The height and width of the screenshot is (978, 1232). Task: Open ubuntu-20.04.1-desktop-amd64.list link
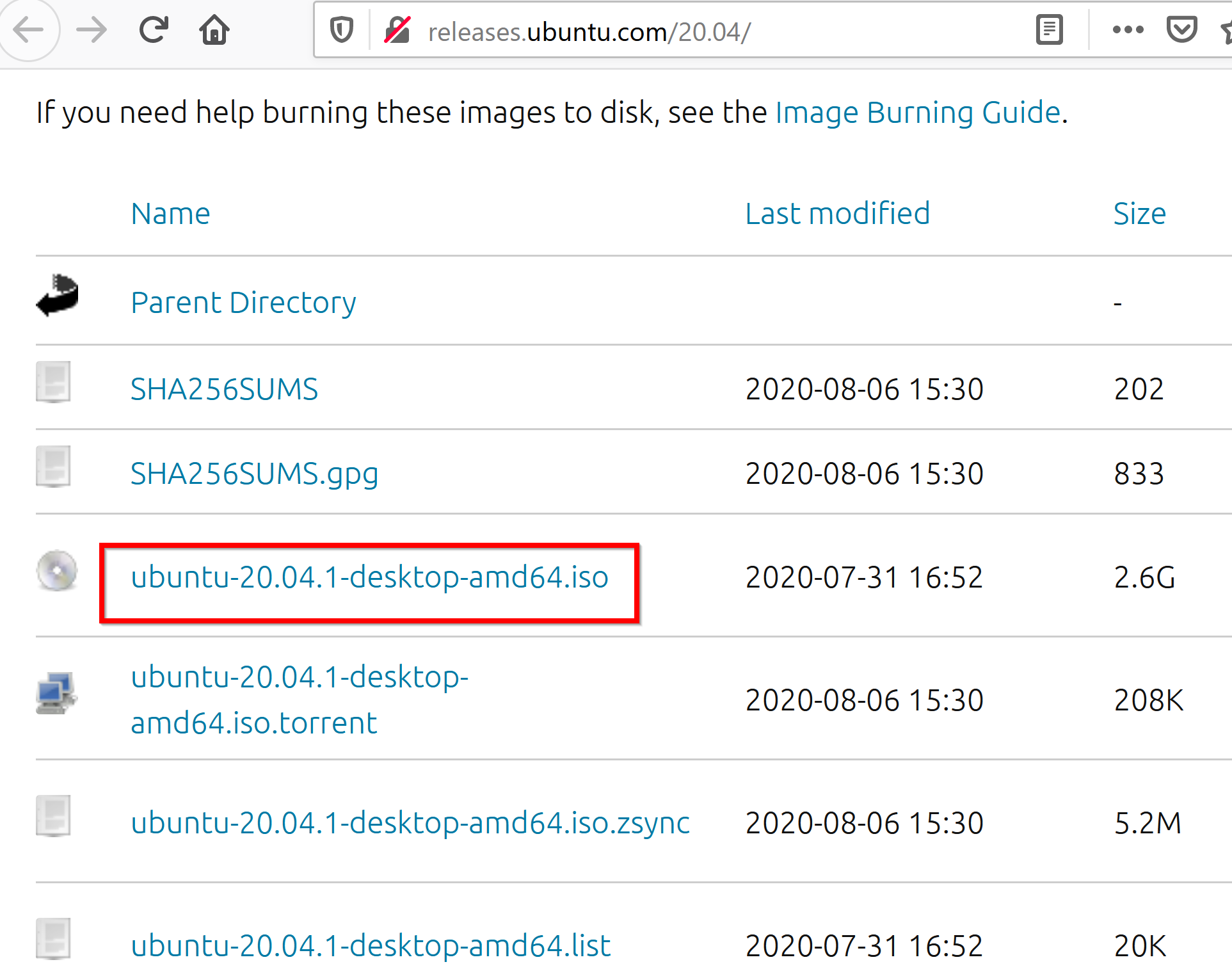[x=371, y=946]
